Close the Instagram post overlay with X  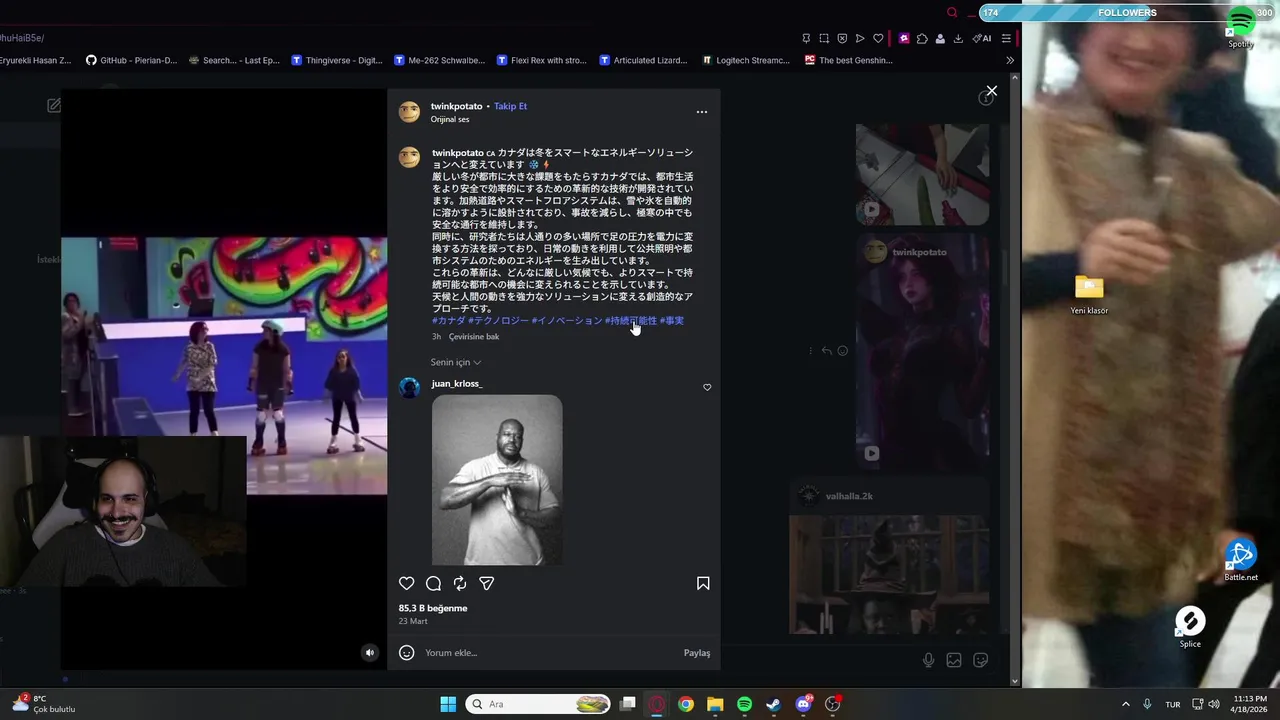[991, 91]
